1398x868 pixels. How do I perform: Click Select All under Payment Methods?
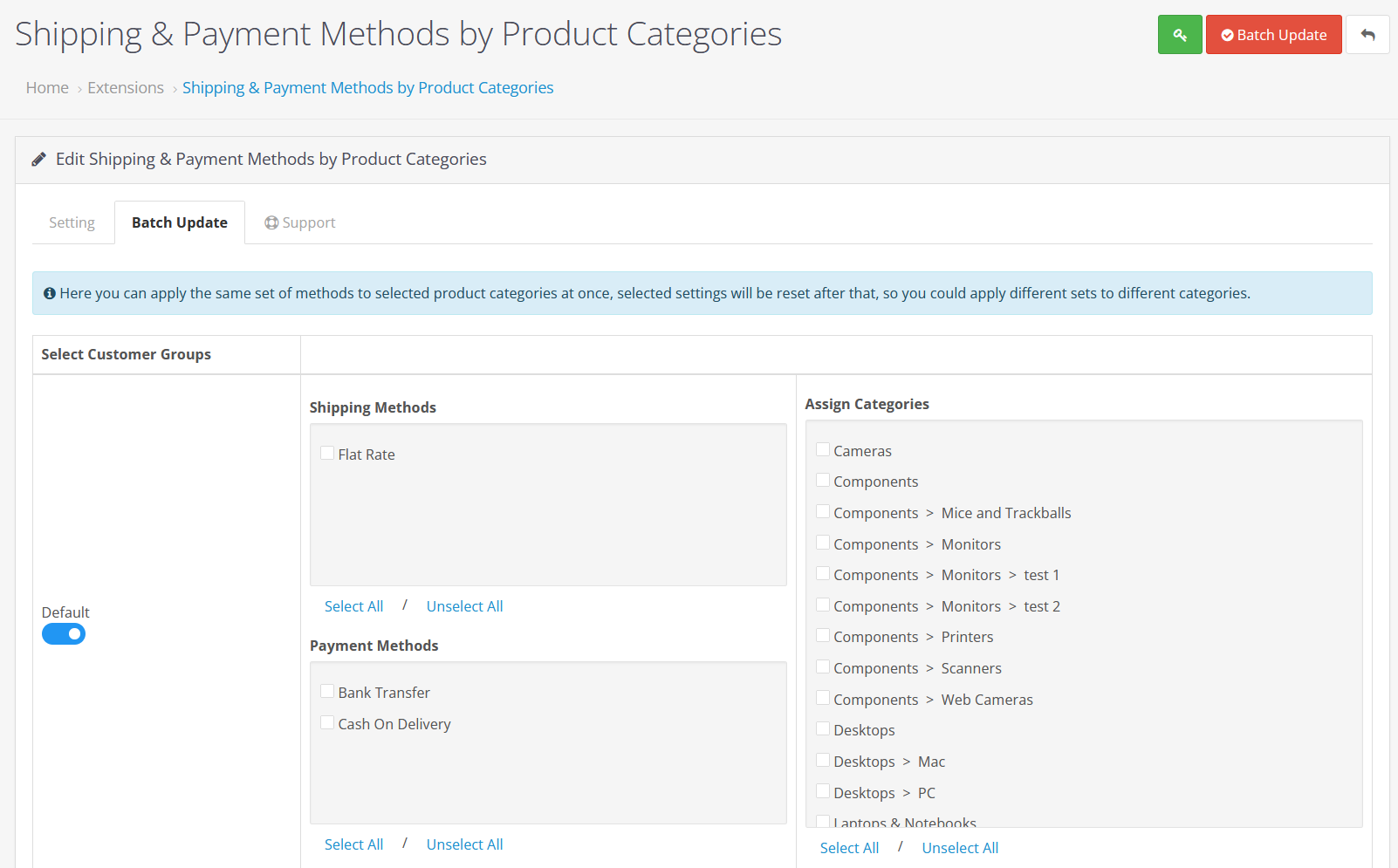[x=353, y=844]
